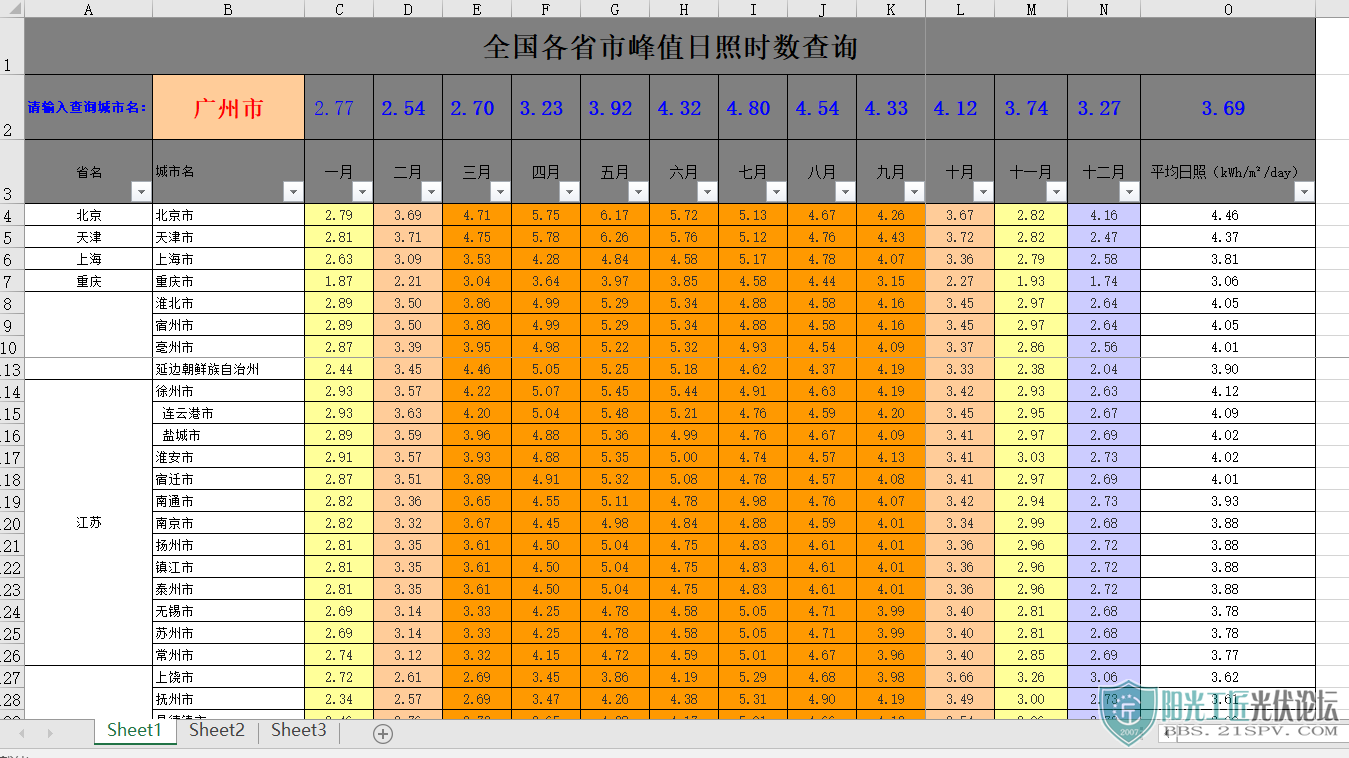Open the 四月 filter dropdown

pyautogui.click(x=569, y=192)
